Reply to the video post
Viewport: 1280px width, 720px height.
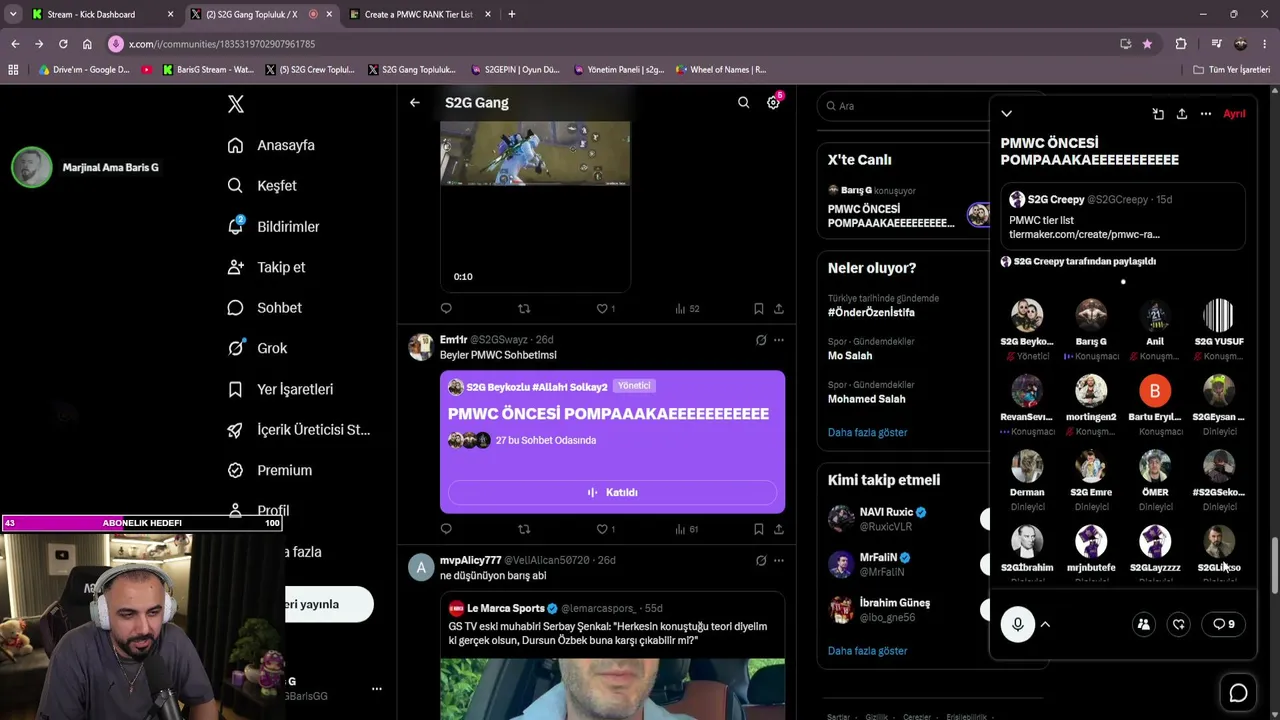click(x=446, y=309)
